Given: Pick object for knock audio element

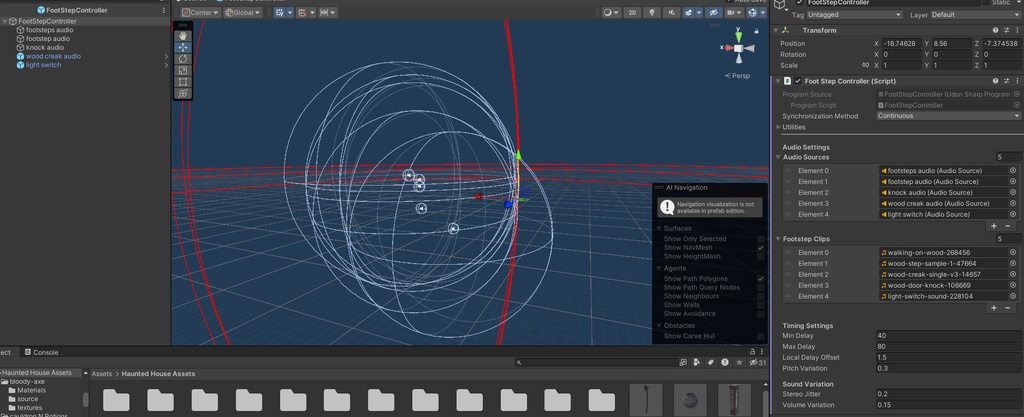Looking at the screenshot, I should click(1013, 193).
